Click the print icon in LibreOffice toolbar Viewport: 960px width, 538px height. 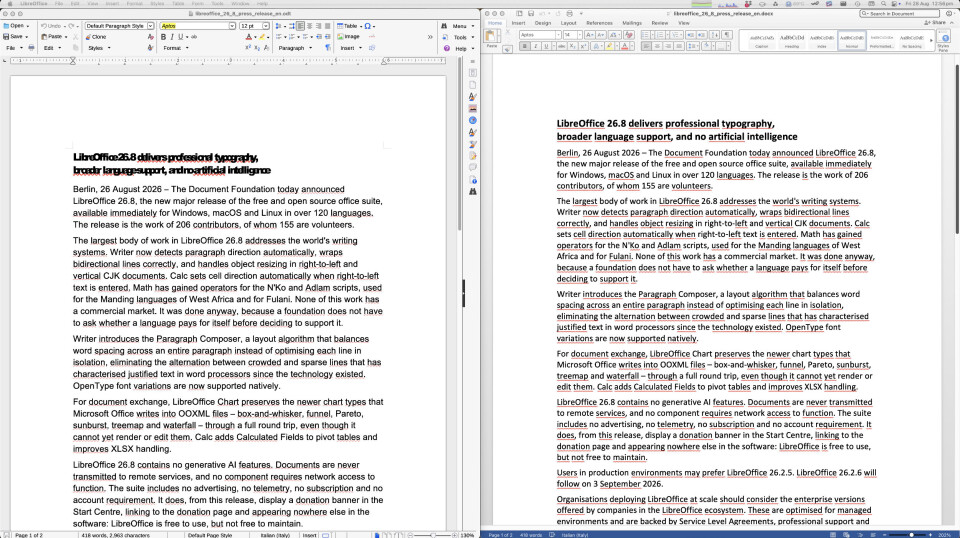(31, 48)
